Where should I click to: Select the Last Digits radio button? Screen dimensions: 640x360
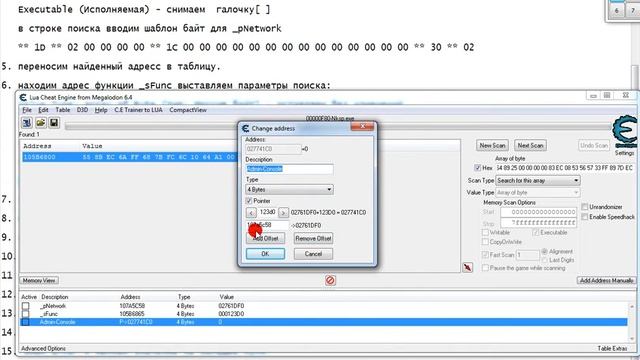pyautogui.click(x=544, y=260)
